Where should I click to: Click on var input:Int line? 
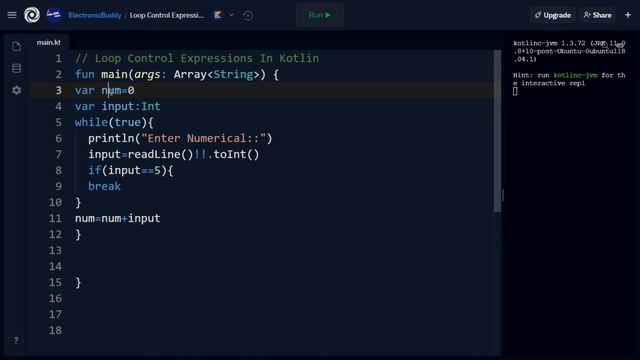pos(118,106)
